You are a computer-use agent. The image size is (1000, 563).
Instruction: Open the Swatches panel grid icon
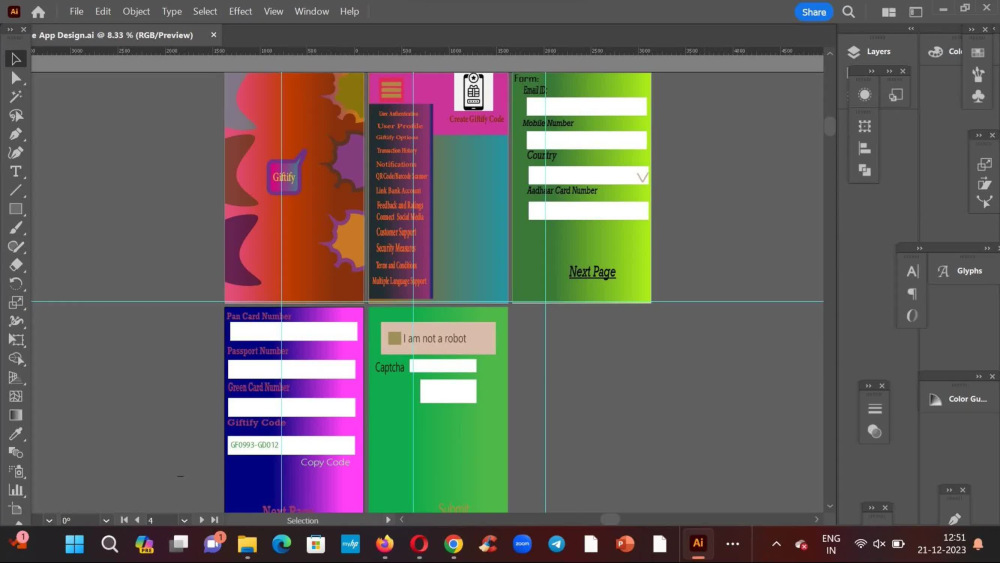pyautogui.click(x=978, y=53)
